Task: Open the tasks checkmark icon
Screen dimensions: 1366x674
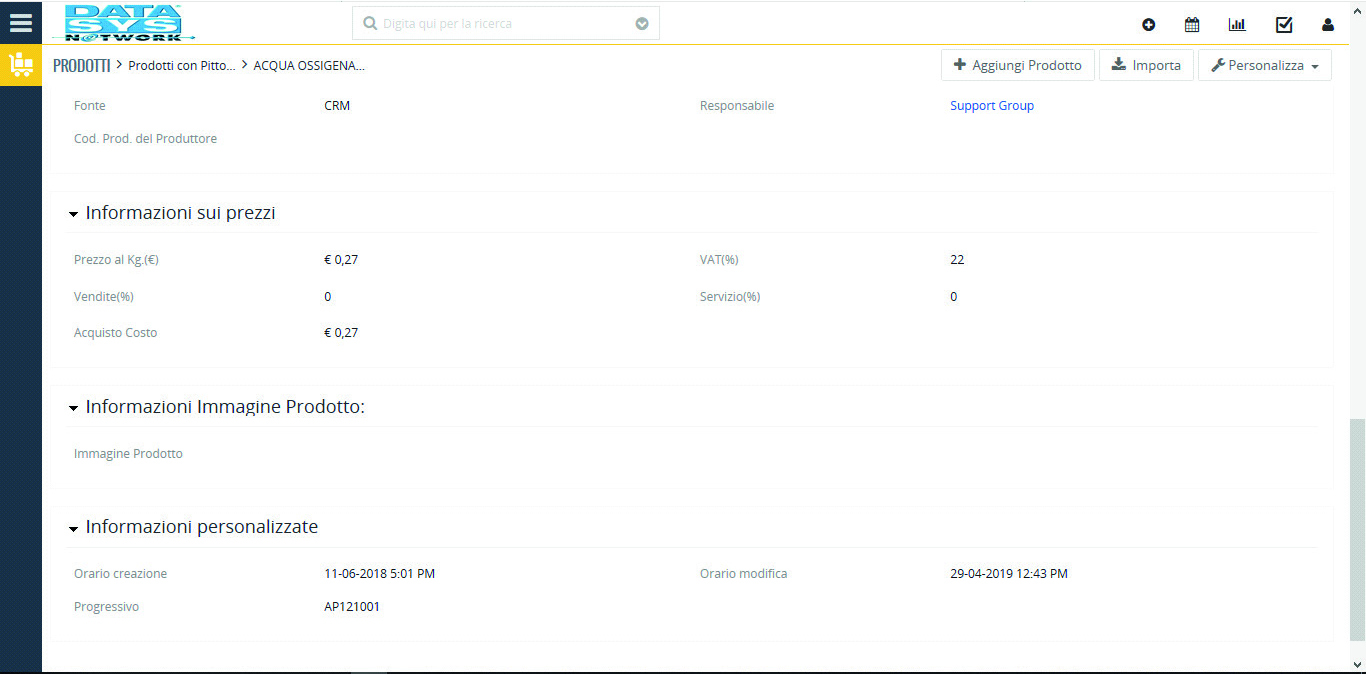Action: (1284, 25)
